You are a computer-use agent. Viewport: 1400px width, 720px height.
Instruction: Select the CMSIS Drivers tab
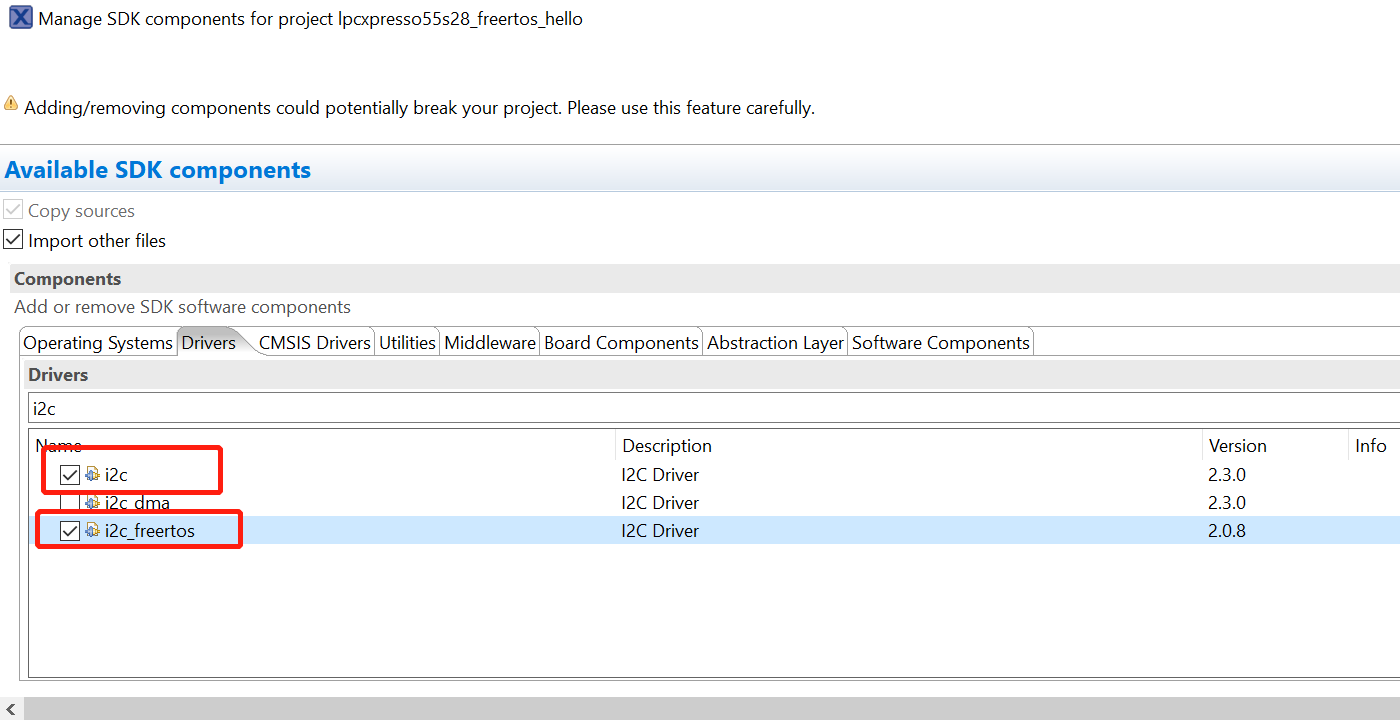click(313, 342)
